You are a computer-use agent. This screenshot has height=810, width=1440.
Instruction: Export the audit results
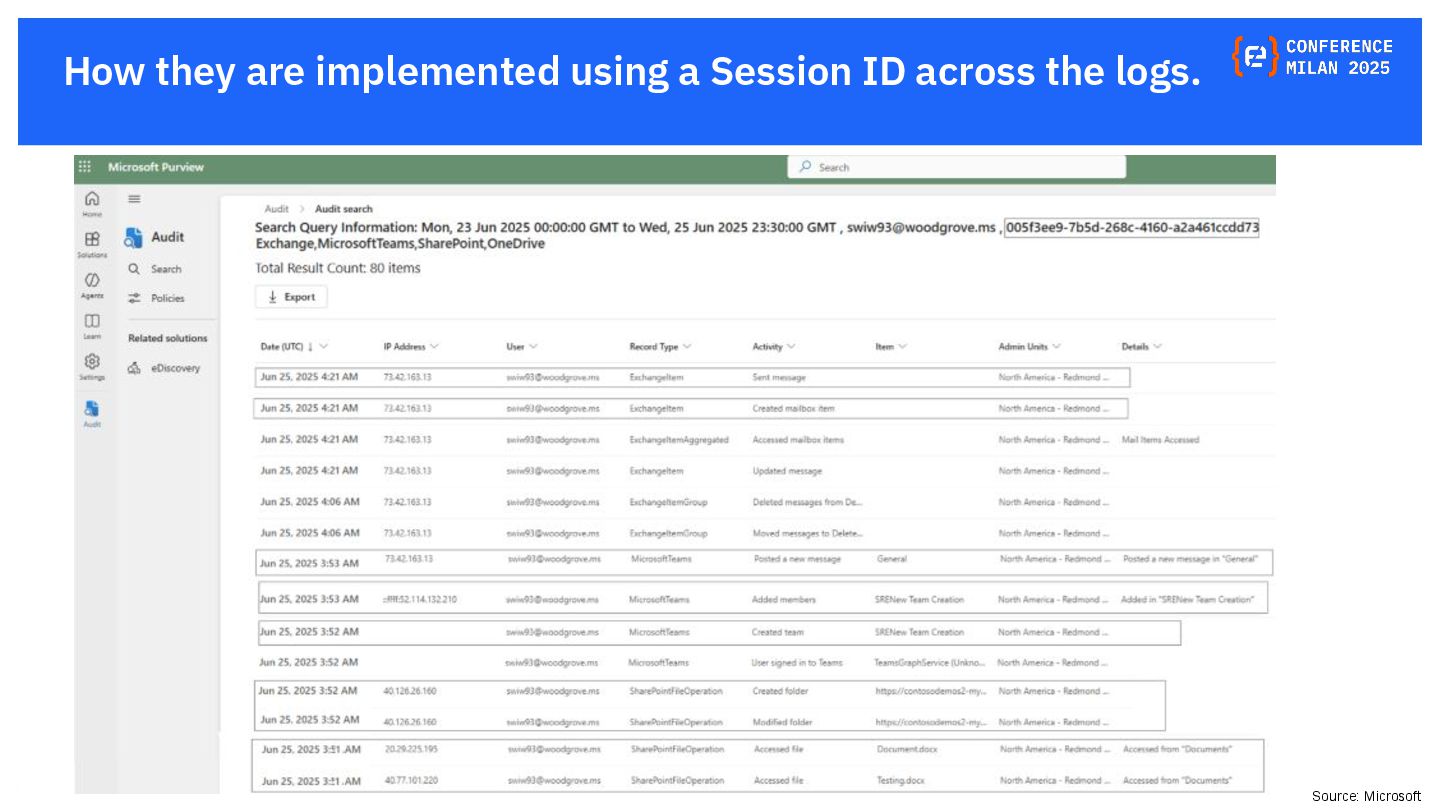[291, 297]
